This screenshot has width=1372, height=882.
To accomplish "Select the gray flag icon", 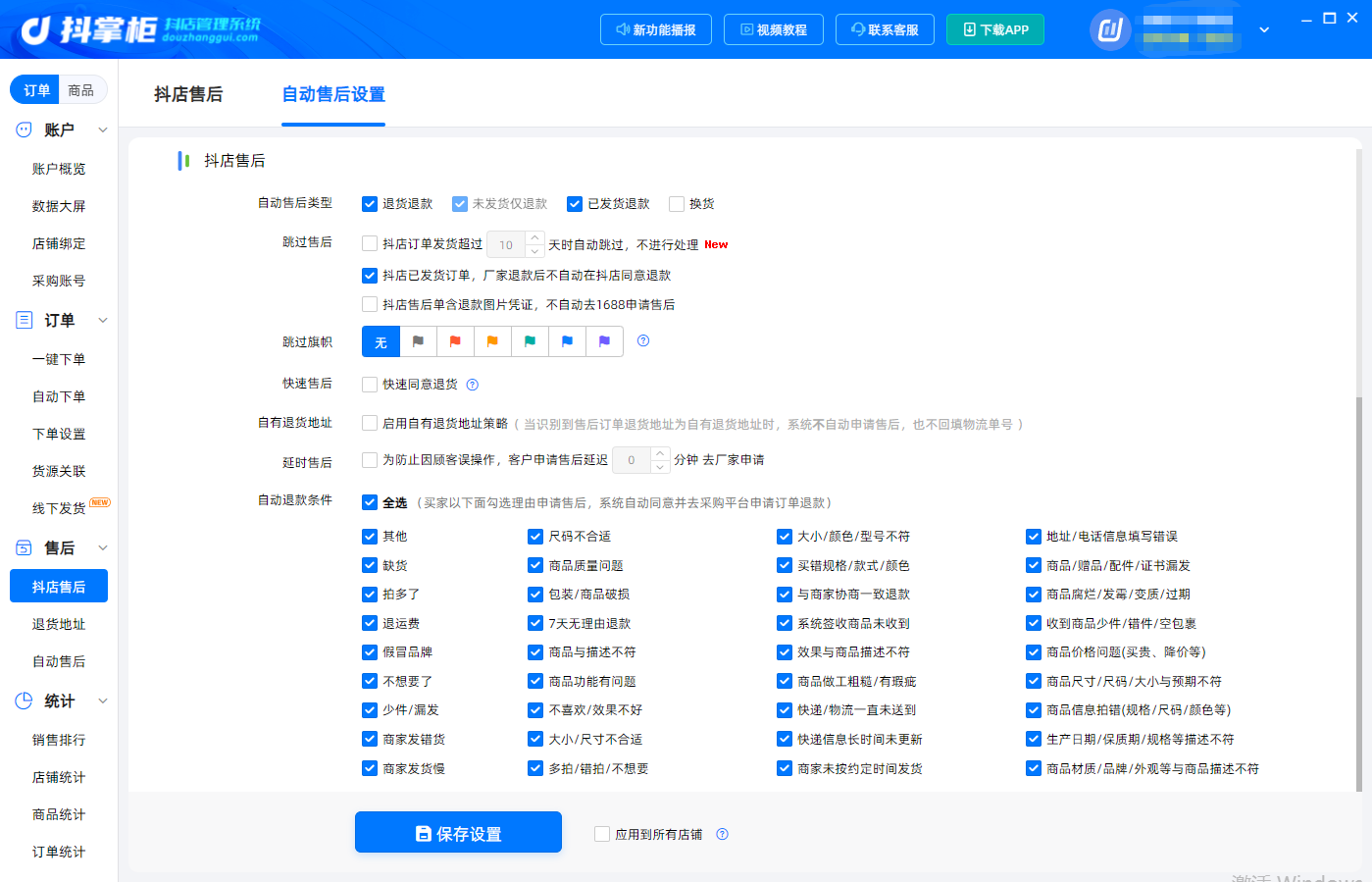I will pos(418,341).
